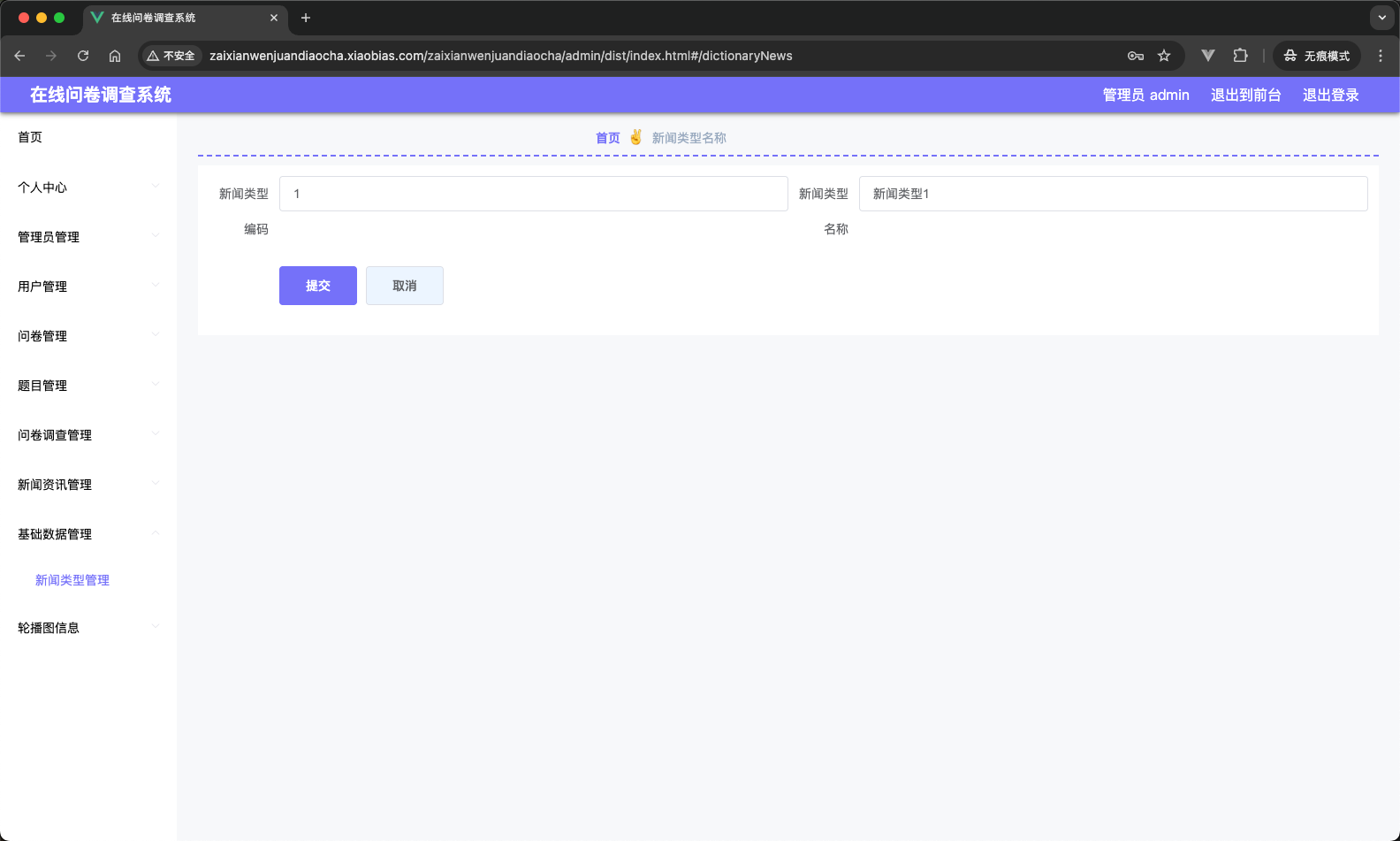Screen dimensions: 1400x841
Task: Click the 新闻类型名称 breadcrumb text
Action: (x=689, y=138)
